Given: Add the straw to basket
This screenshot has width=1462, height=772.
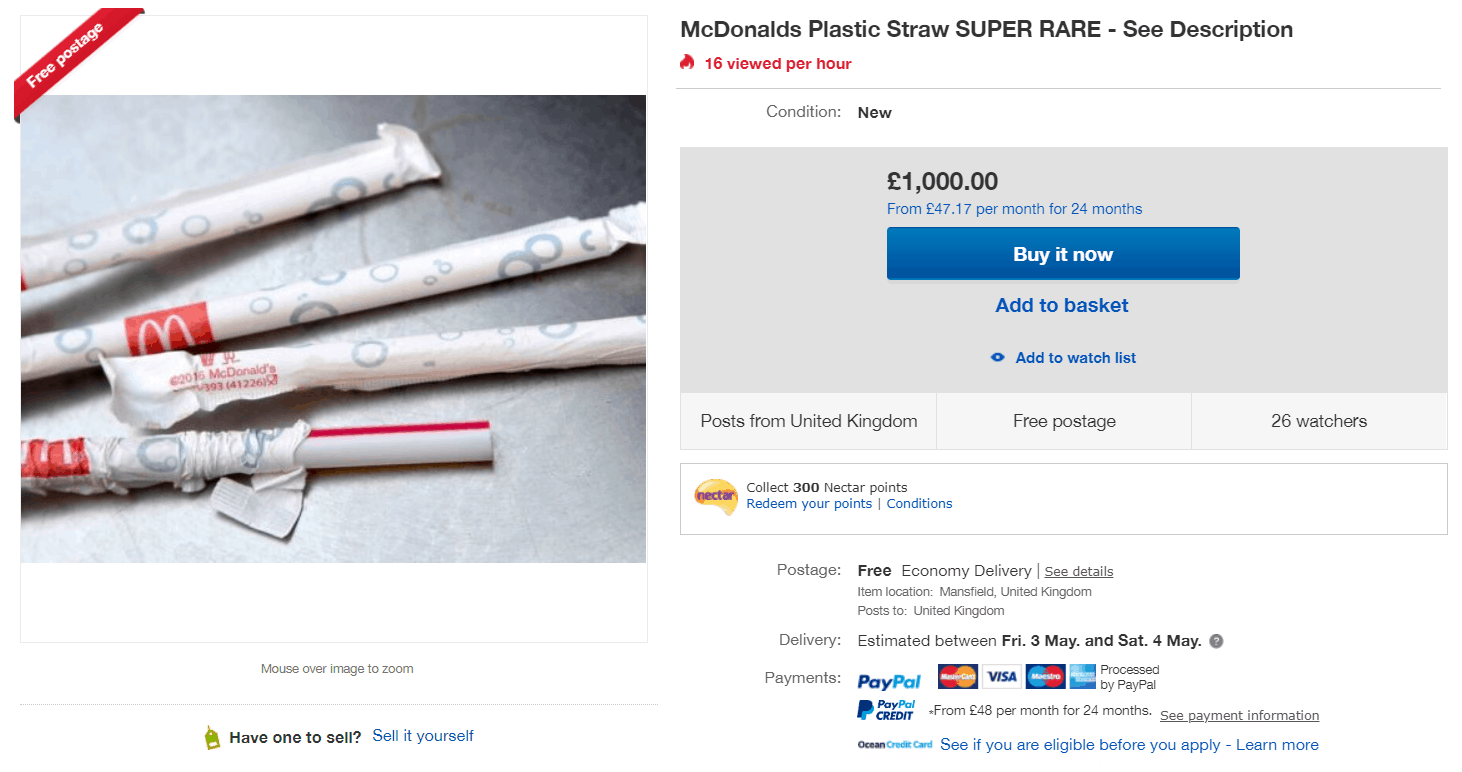Looking at the screenshot, I should pos(1062,306).
